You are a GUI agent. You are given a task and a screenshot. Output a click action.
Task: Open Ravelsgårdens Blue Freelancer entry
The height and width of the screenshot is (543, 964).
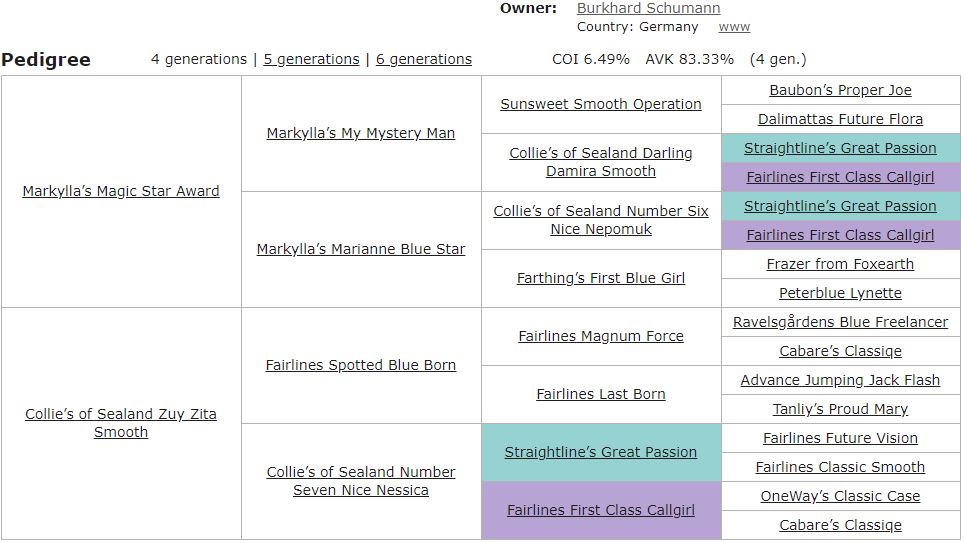click(840, 322)
